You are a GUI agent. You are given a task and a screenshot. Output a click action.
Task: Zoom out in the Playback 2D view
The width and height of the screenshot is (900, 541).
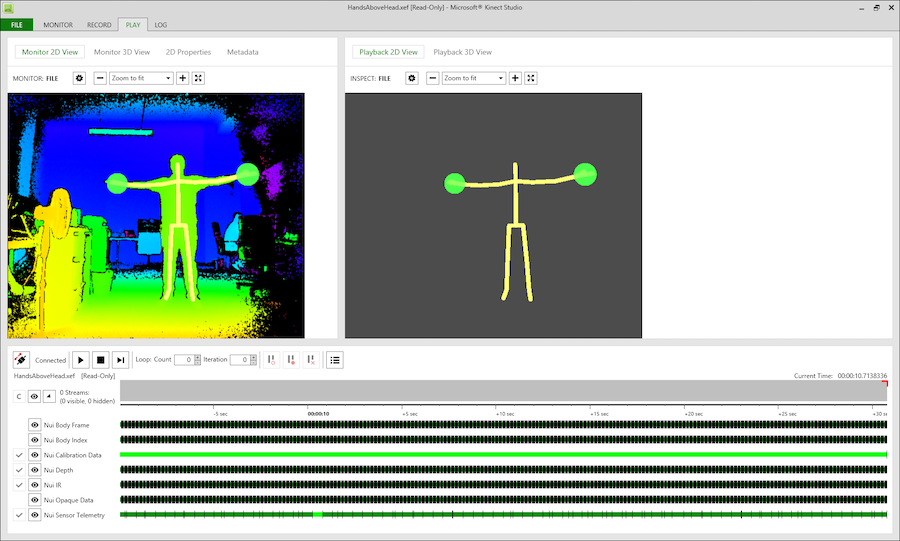(x=433, y=78)
